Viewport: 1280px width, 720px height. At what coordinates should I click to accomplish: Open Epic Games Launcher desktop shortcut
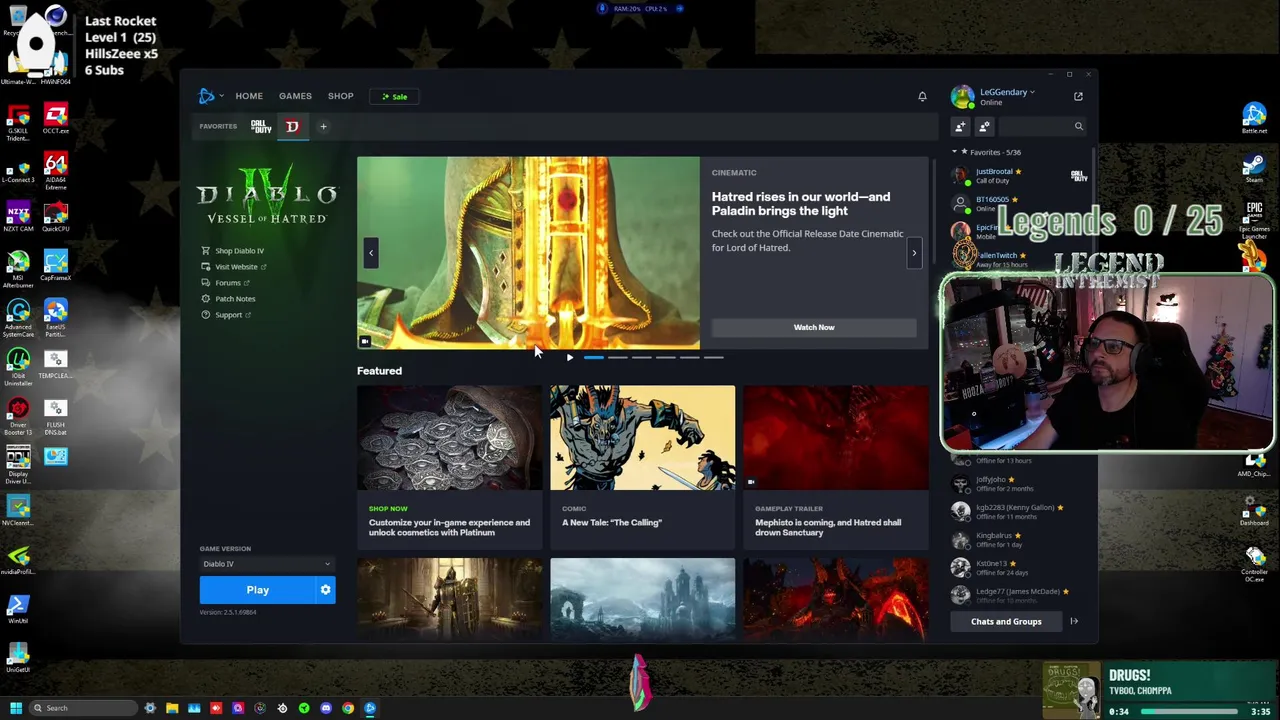1254,218
